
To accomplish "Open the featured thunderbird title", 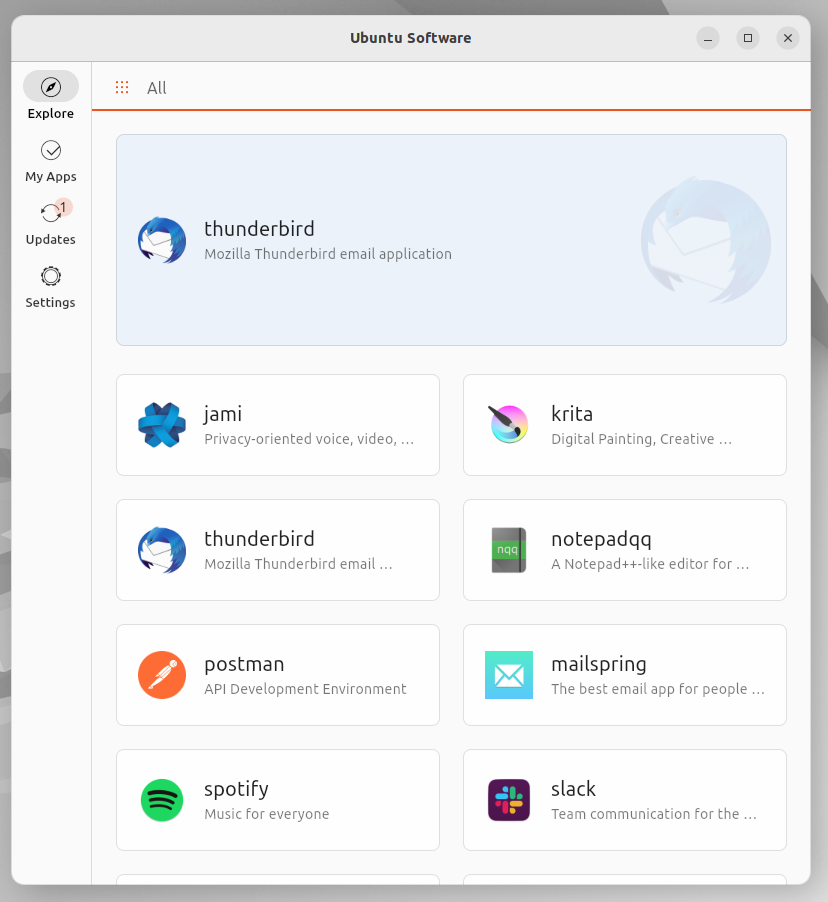I will pos(259,229).
